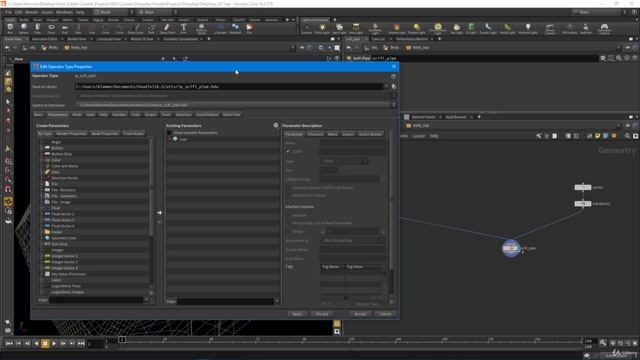Select the Torus shelf tool

51,28
